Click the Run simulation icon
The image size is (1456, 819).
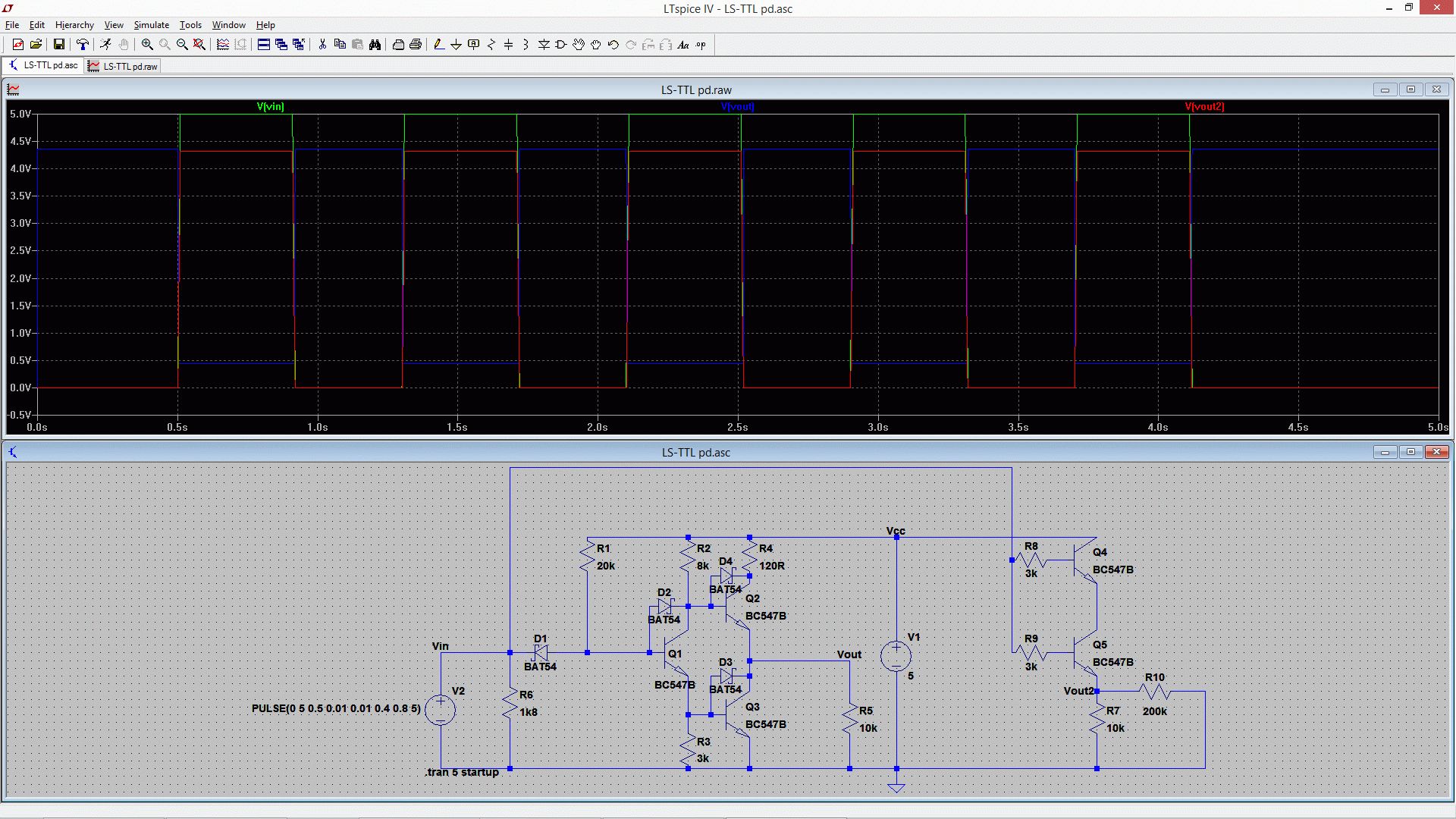[105, 45]
